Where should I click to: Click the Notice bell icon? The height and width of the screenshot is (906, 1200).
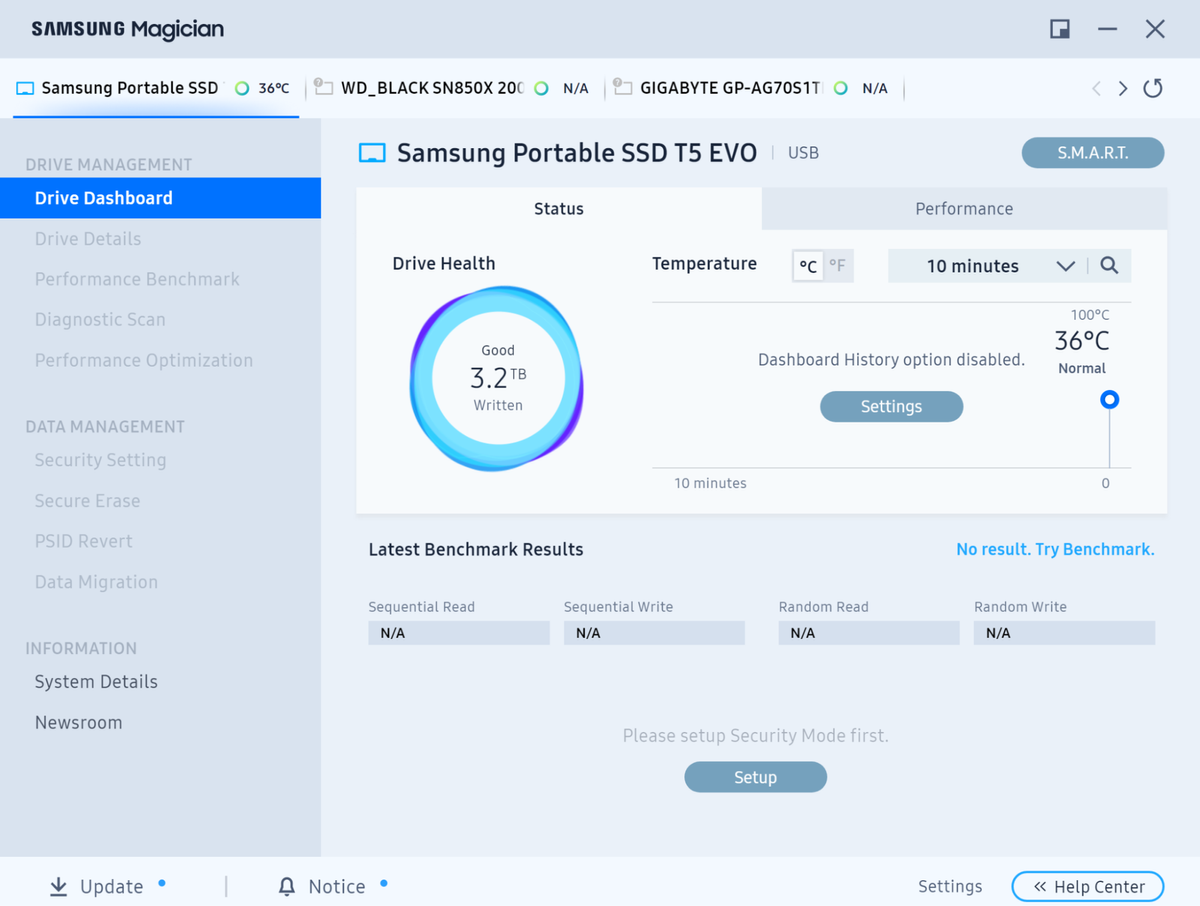[286, 886]
